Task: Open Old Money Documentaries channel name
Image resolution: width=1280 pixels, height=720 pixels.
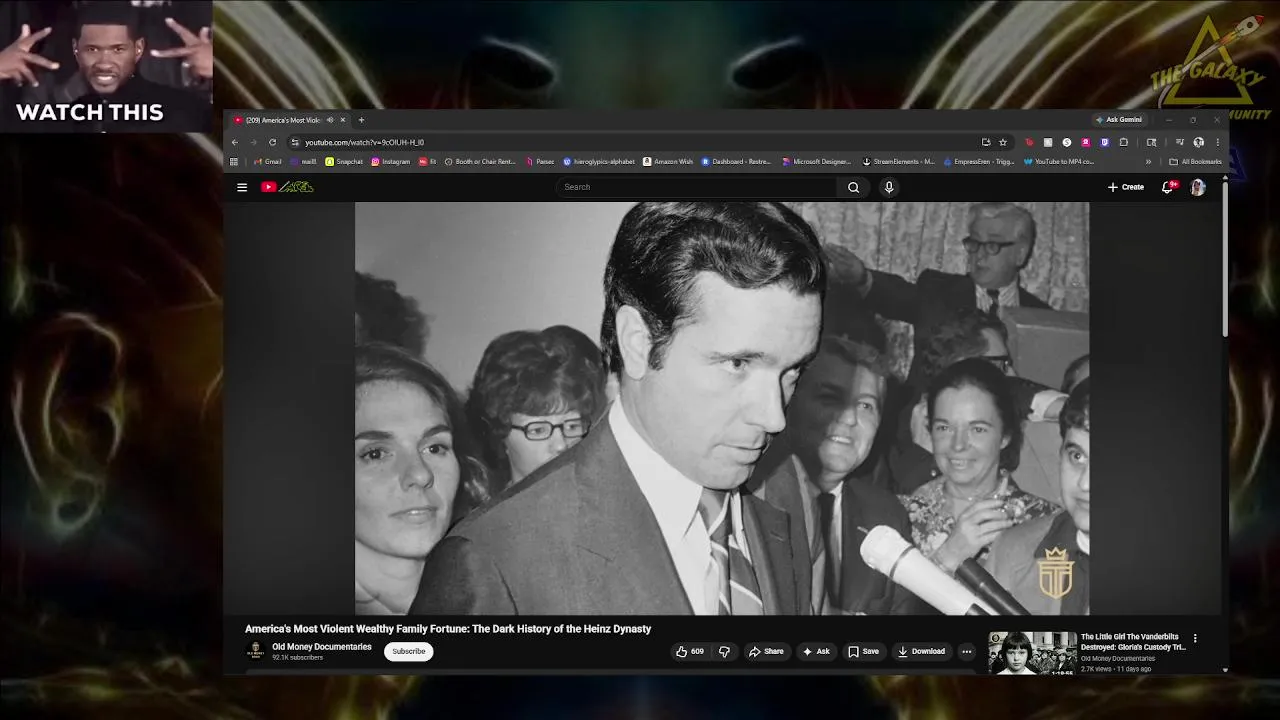Action: 322,647
